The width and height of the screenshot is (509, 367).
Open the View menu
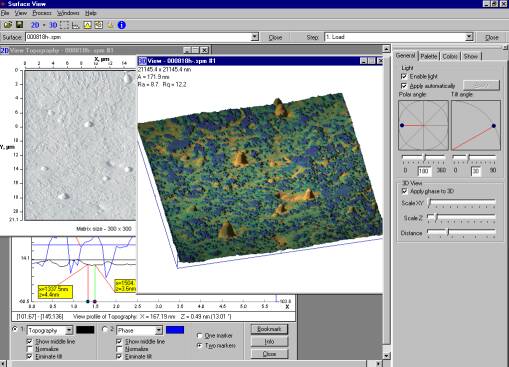click(x=21, y=13)
